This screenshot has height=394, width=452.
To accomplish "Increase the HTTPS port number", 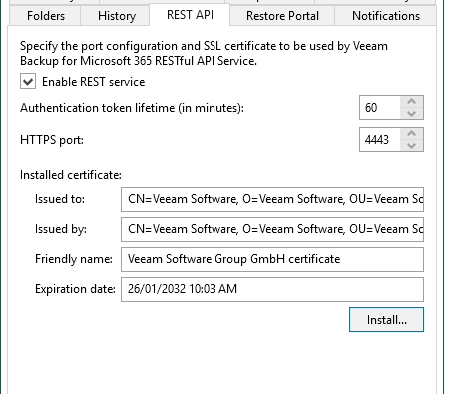I will (x=412, y=134).
